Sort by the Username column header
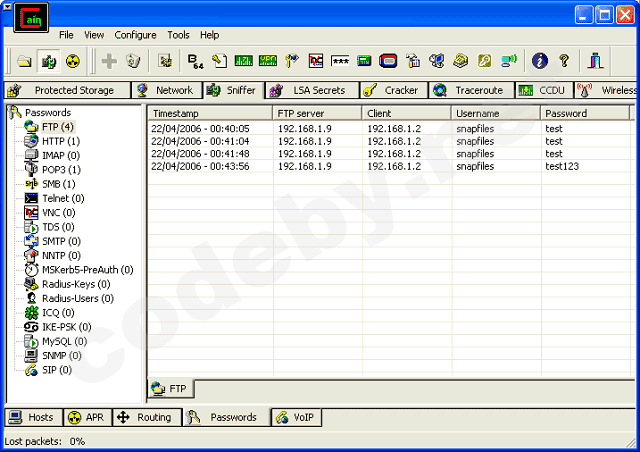Image resolution: width=640 pixels, height=452 pixels. 495,113
